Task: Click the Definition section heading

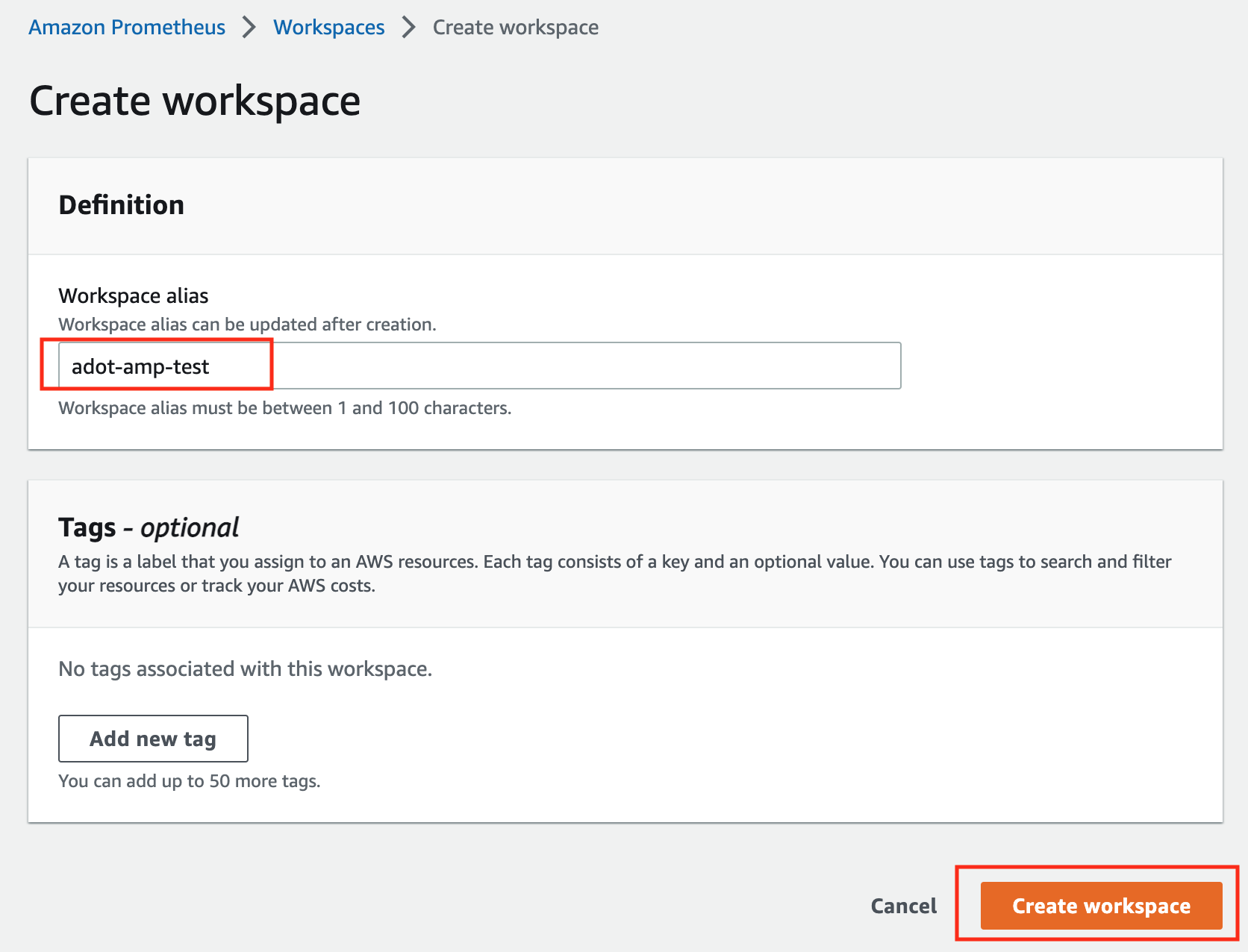Action: point(121,205)
